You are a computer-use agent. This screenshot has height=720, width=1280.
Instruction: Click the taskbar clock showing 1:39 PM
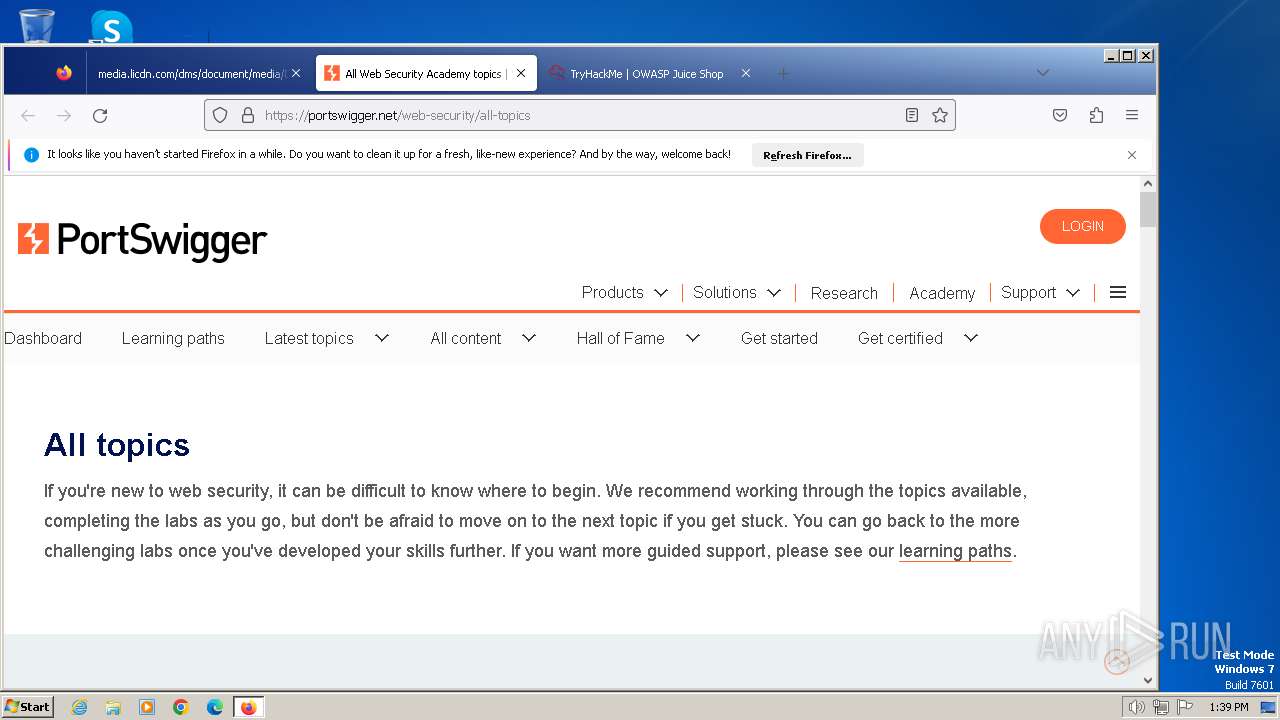coord(1228,707)
